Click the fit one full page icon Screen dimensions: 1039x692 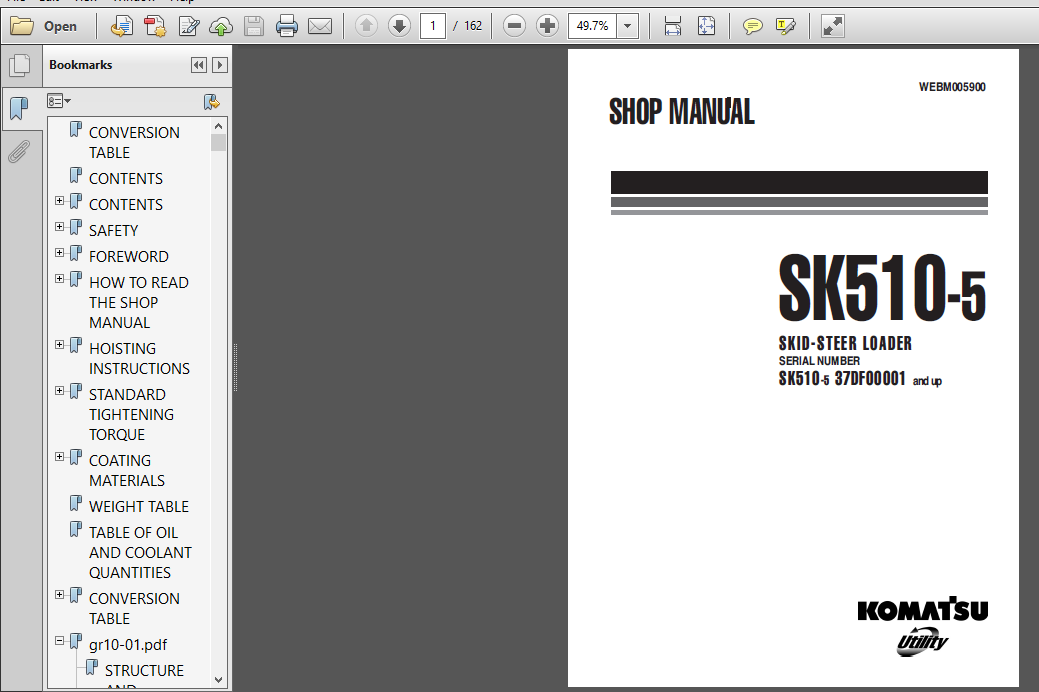coord(706,27)
